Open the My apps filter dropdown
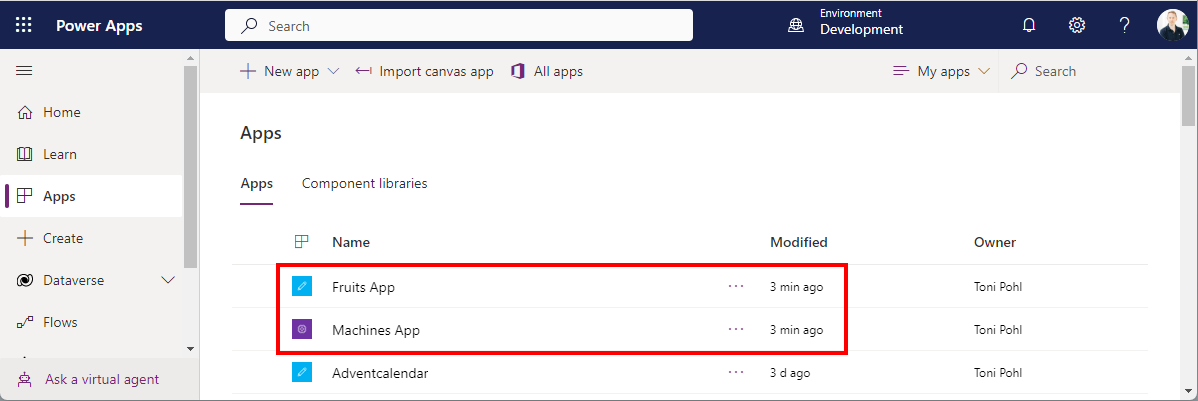This screenshot has height=401, width=1198. 942,71
